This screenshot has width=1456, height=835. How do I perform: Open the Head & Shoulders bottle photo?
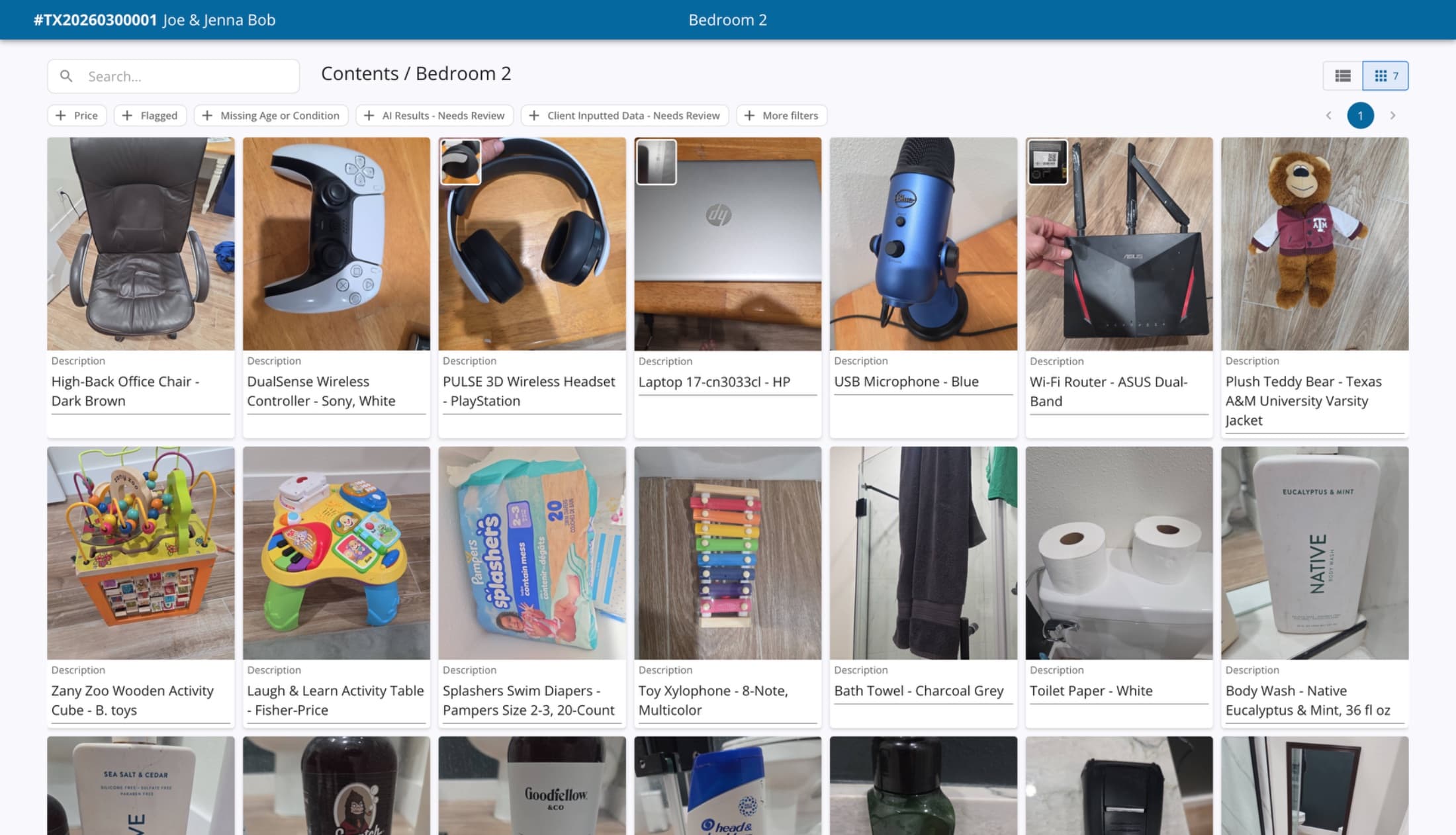point(728,786)
